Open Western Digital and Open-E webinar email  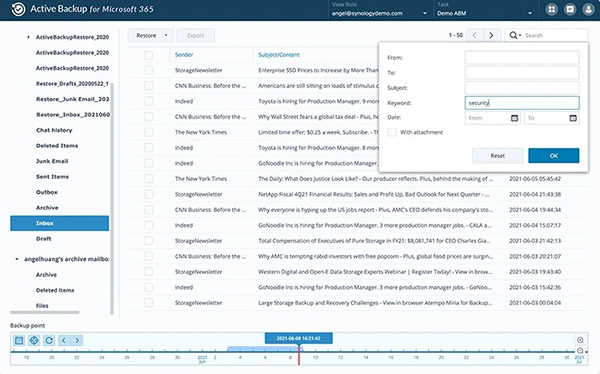(375, 272)
